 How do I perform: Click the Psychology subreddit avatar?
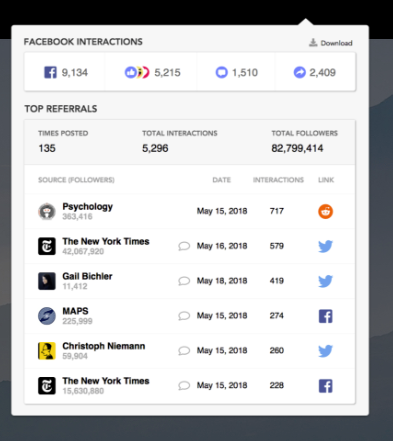pyautogui.click(x=47, y=211)
